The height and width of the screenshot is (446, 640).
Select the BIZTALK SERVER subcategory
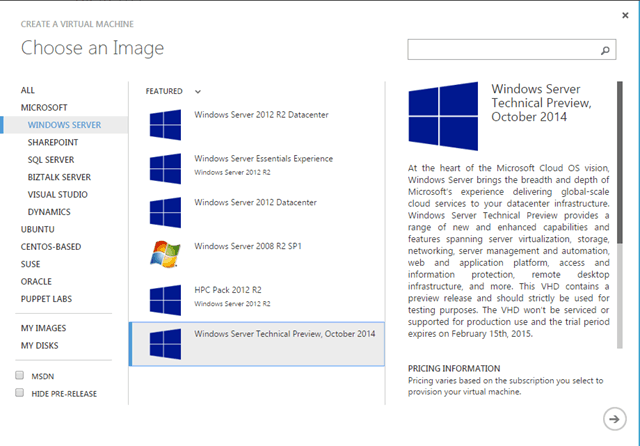pyautogui.click(x=59, y=178)
